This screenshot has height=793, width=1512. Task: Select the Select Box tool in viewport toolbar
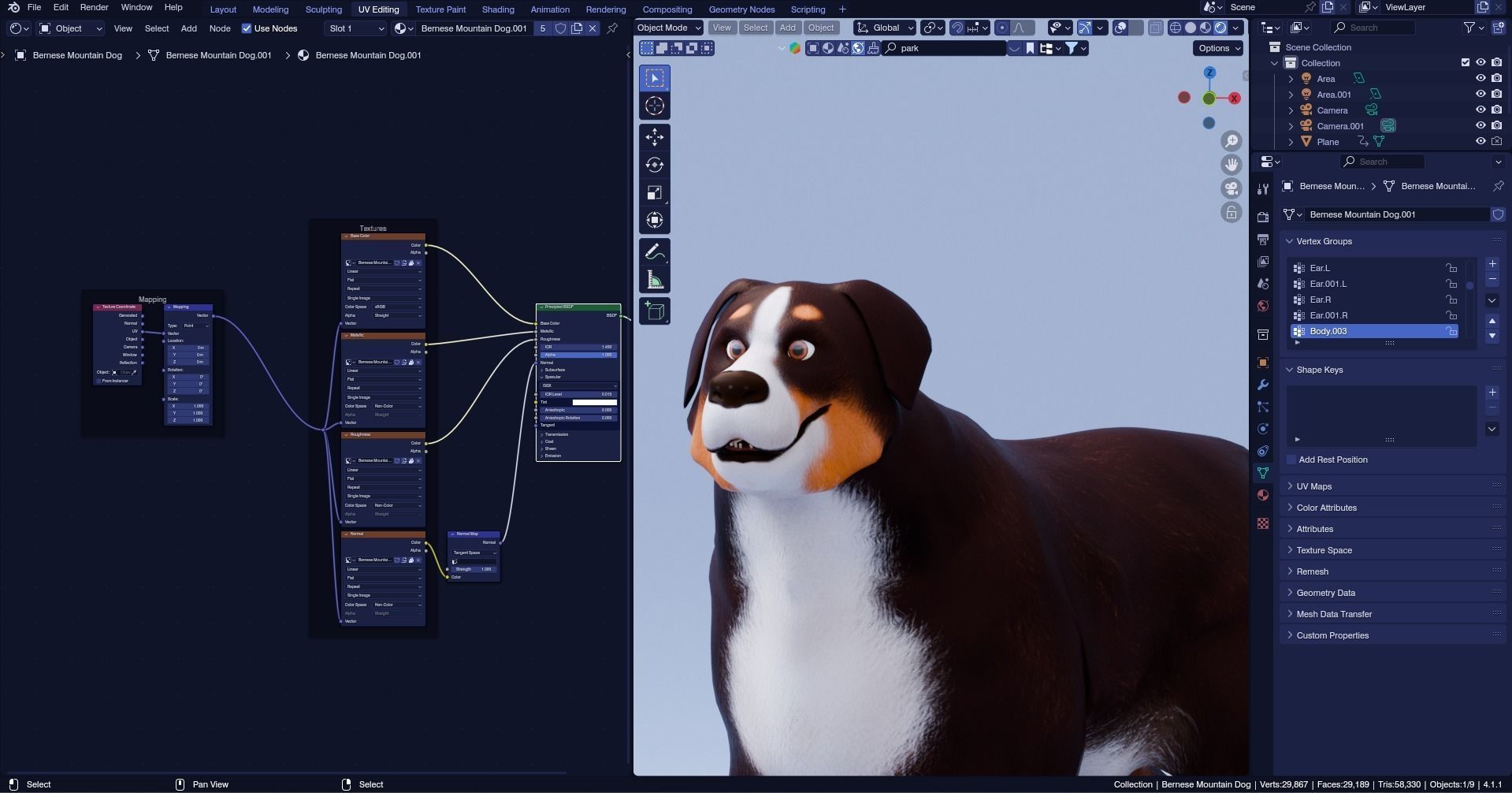pos(654,78)
